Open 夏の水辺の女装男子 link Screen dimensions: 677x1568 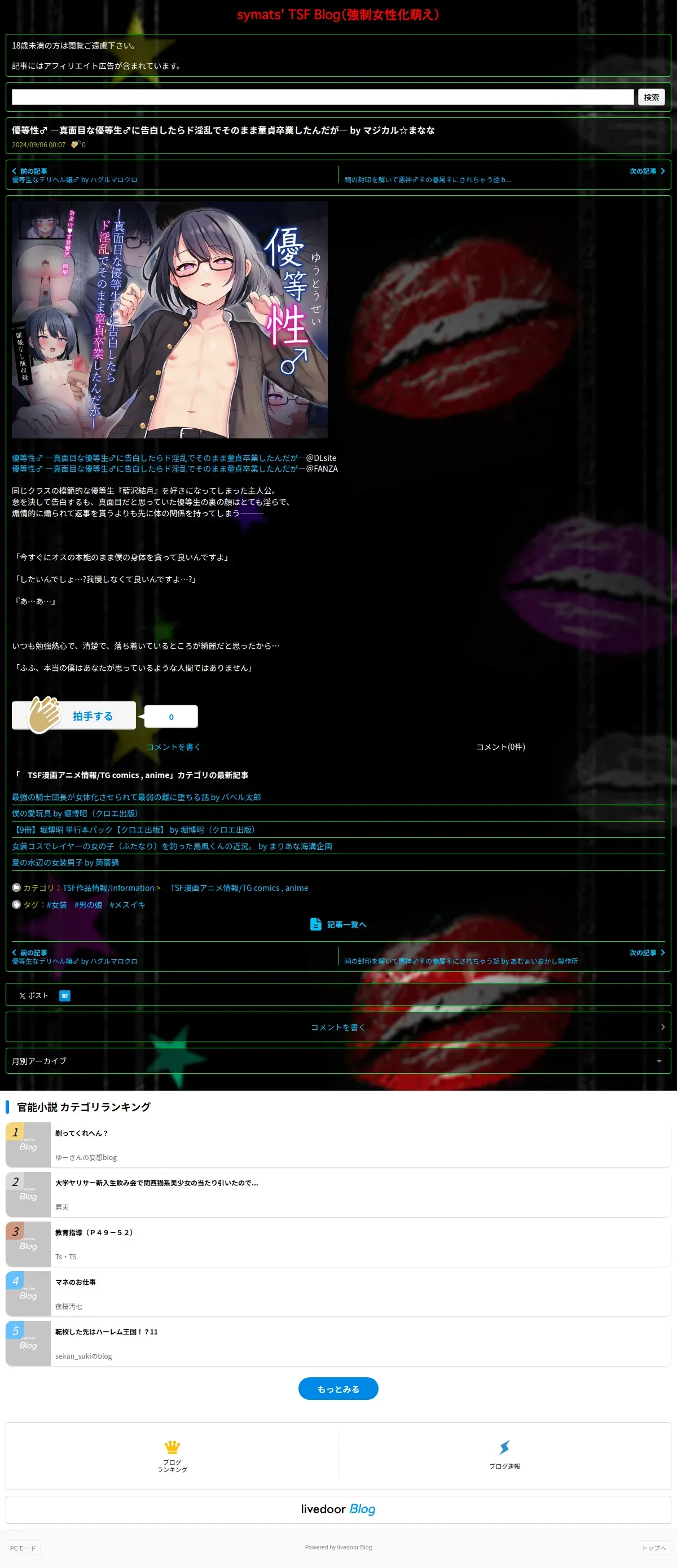tap(65, 863)
